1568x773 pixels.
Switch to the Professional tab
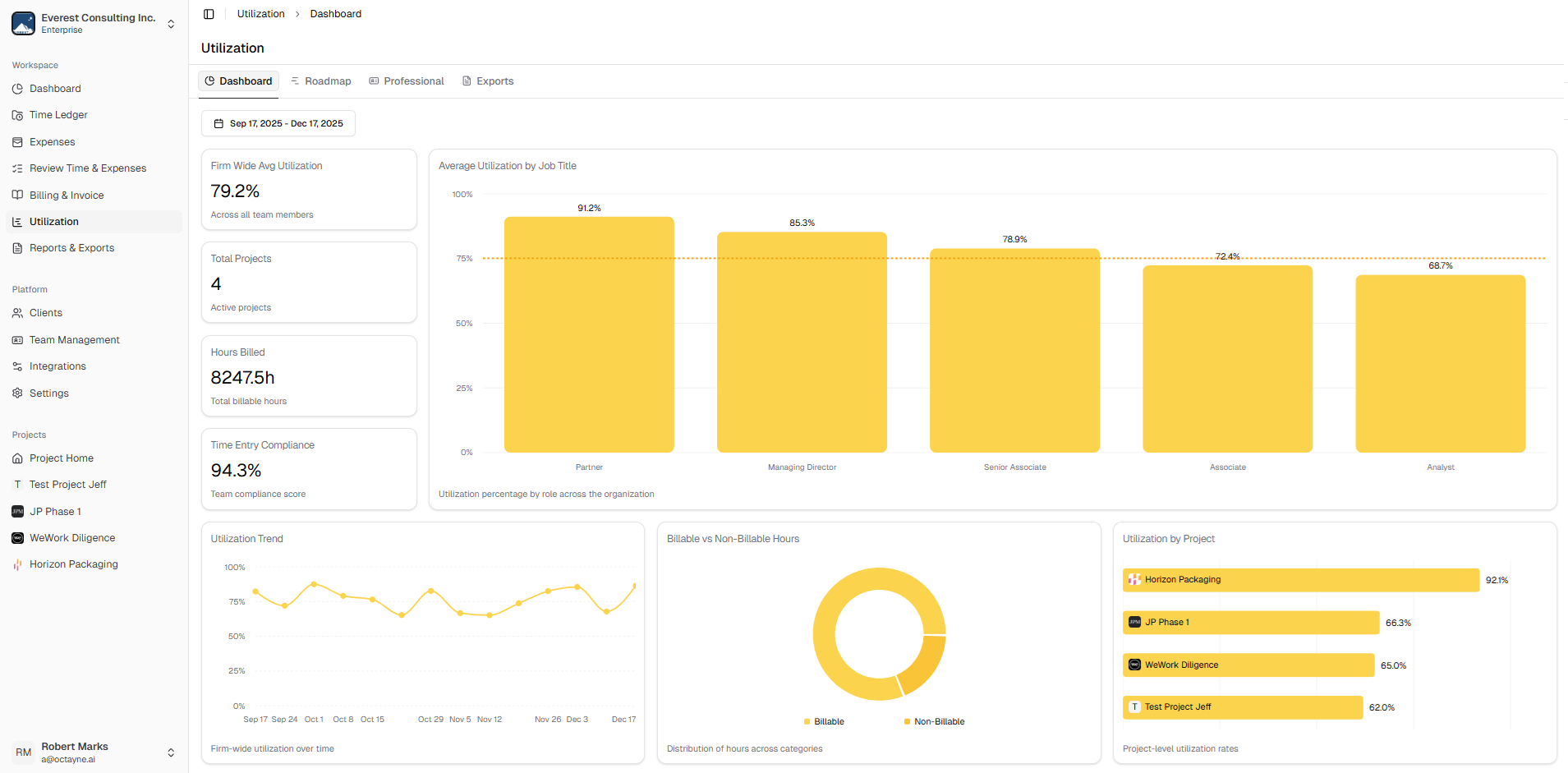click(407, 81)
